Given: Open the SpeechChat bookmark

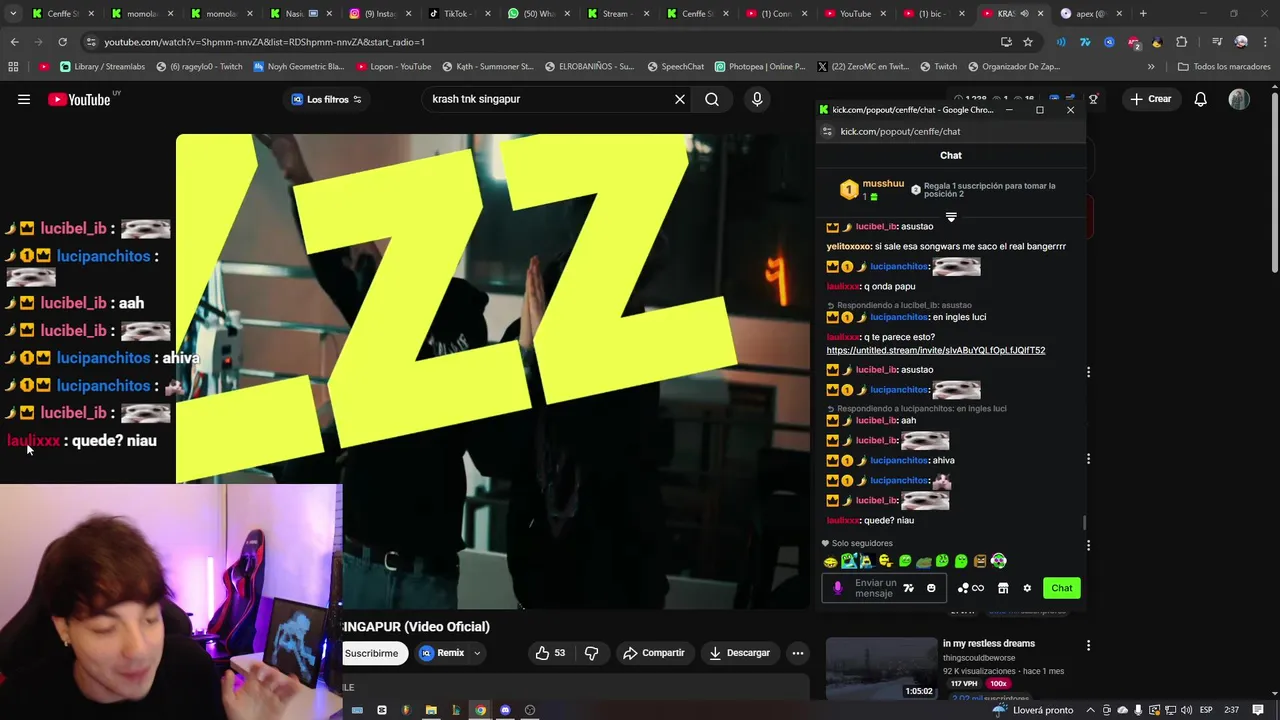Looking at the screenshot, I should pyautogui.click(x=675, y=66).
